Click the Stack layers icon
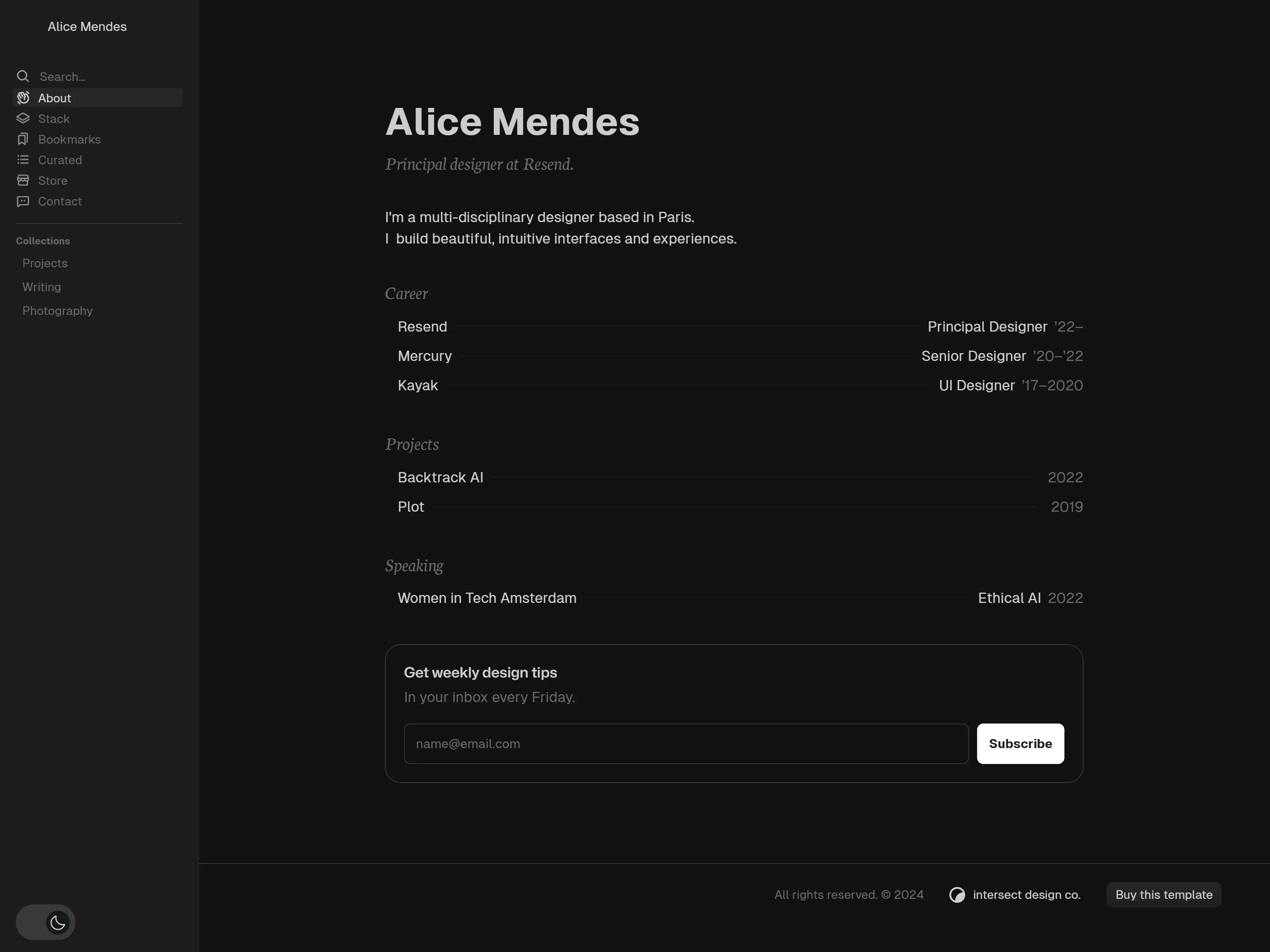 point(23,119)
